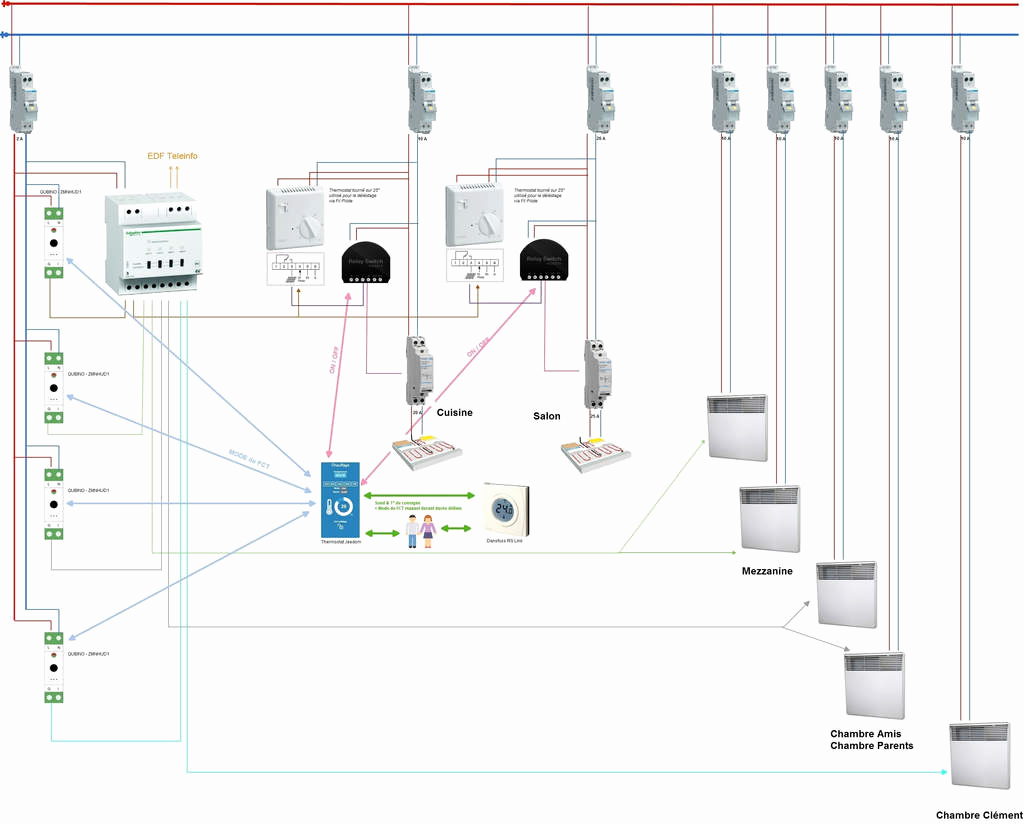
Task: Click the long green arrow between Jeedom and Danfoss
Action: pos(419,496)
